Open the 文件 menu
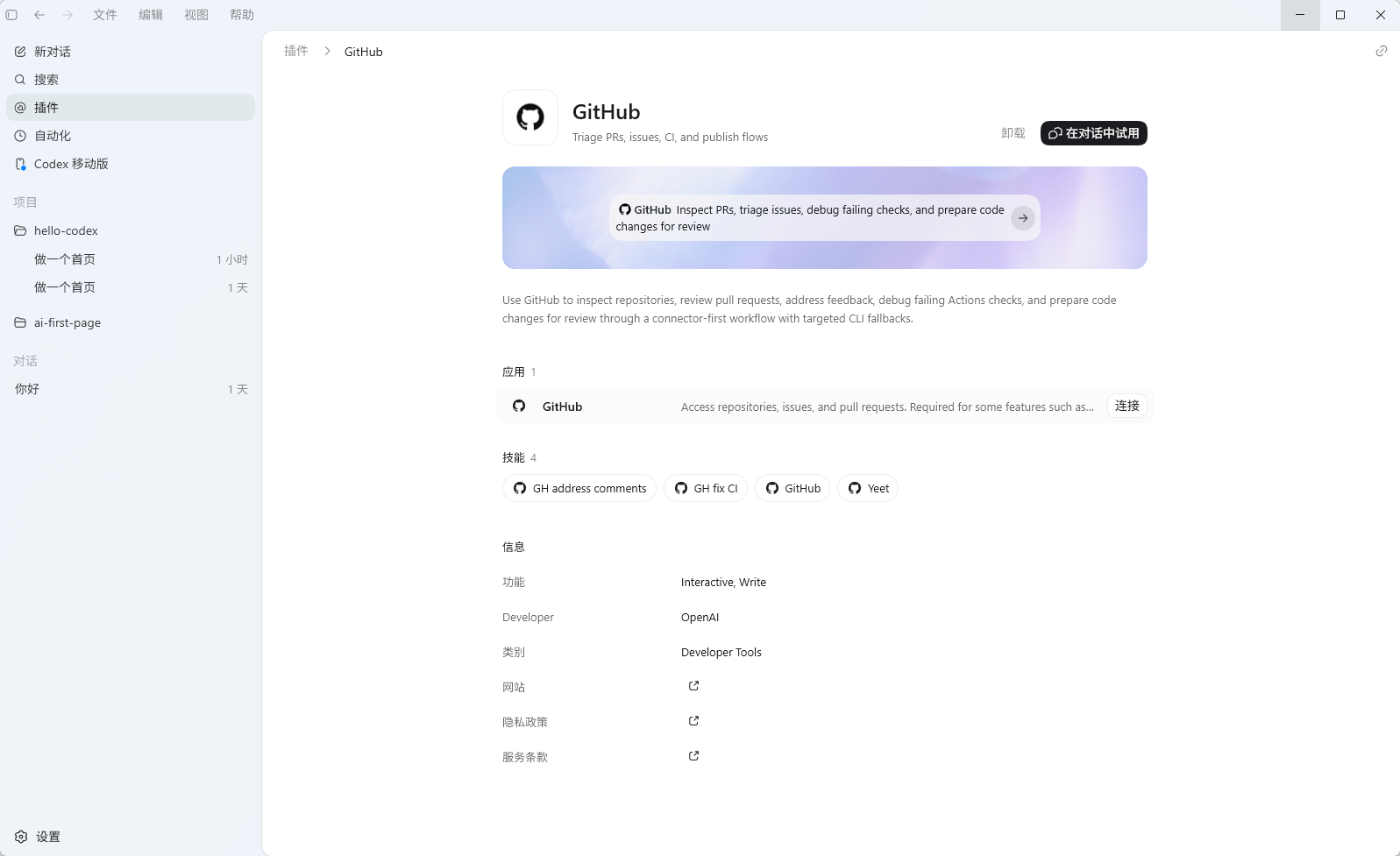The height and width of the screenshot is (856, 1400). pyautogui.click(x=105, y=15)
